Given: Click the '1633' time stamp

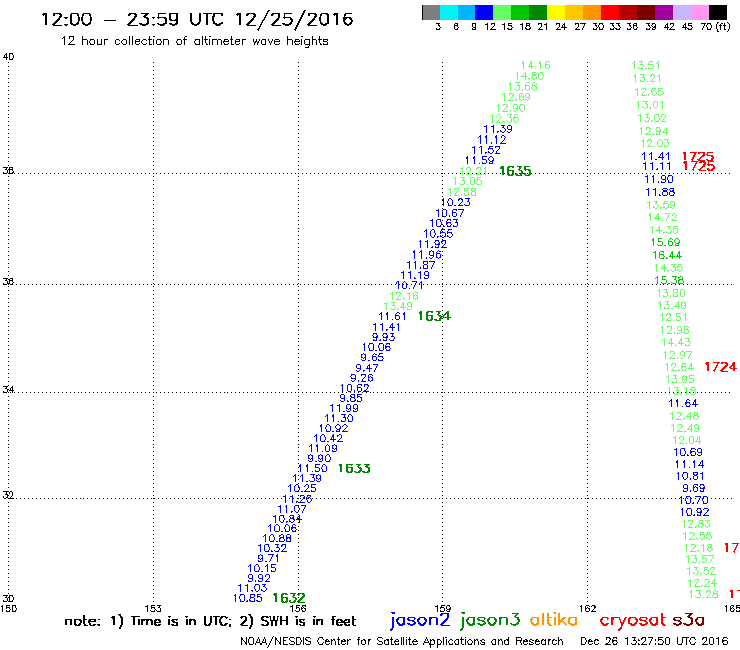Looking at the screenshot, I should coord(354,468).
